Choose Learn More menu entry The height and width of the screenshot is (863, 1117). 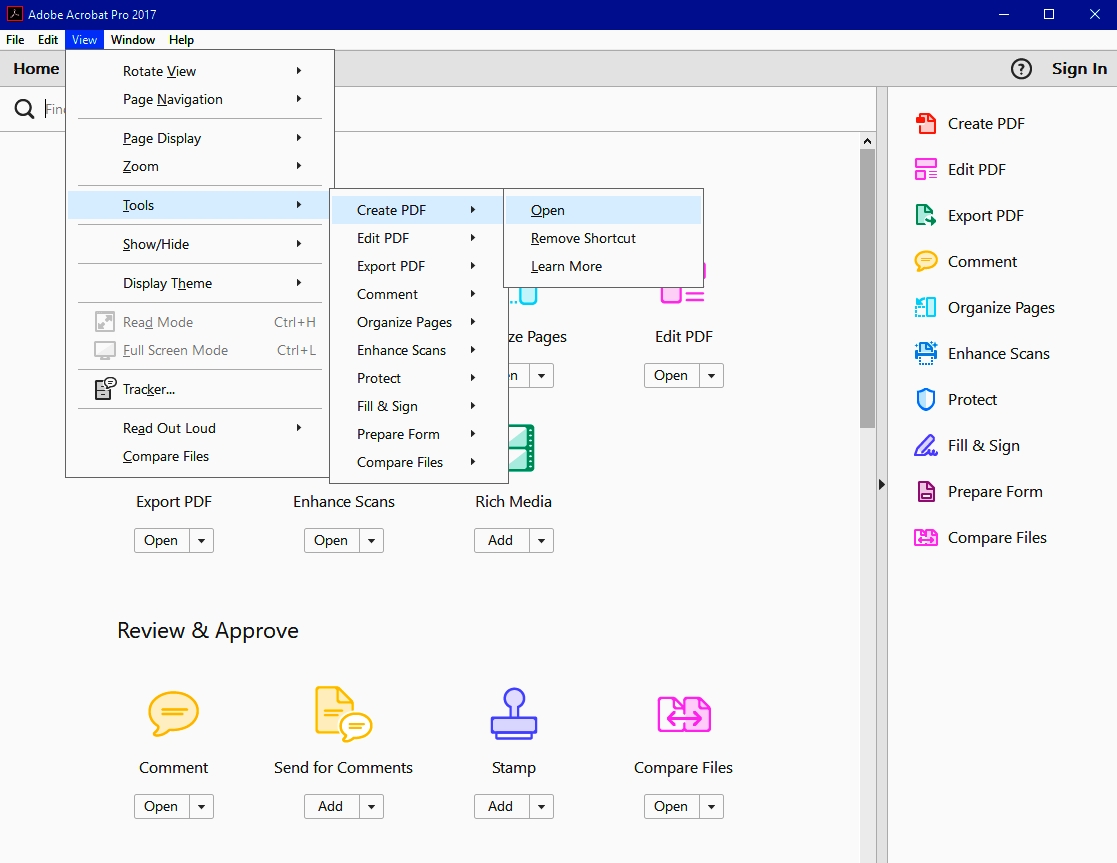(603, 266)
